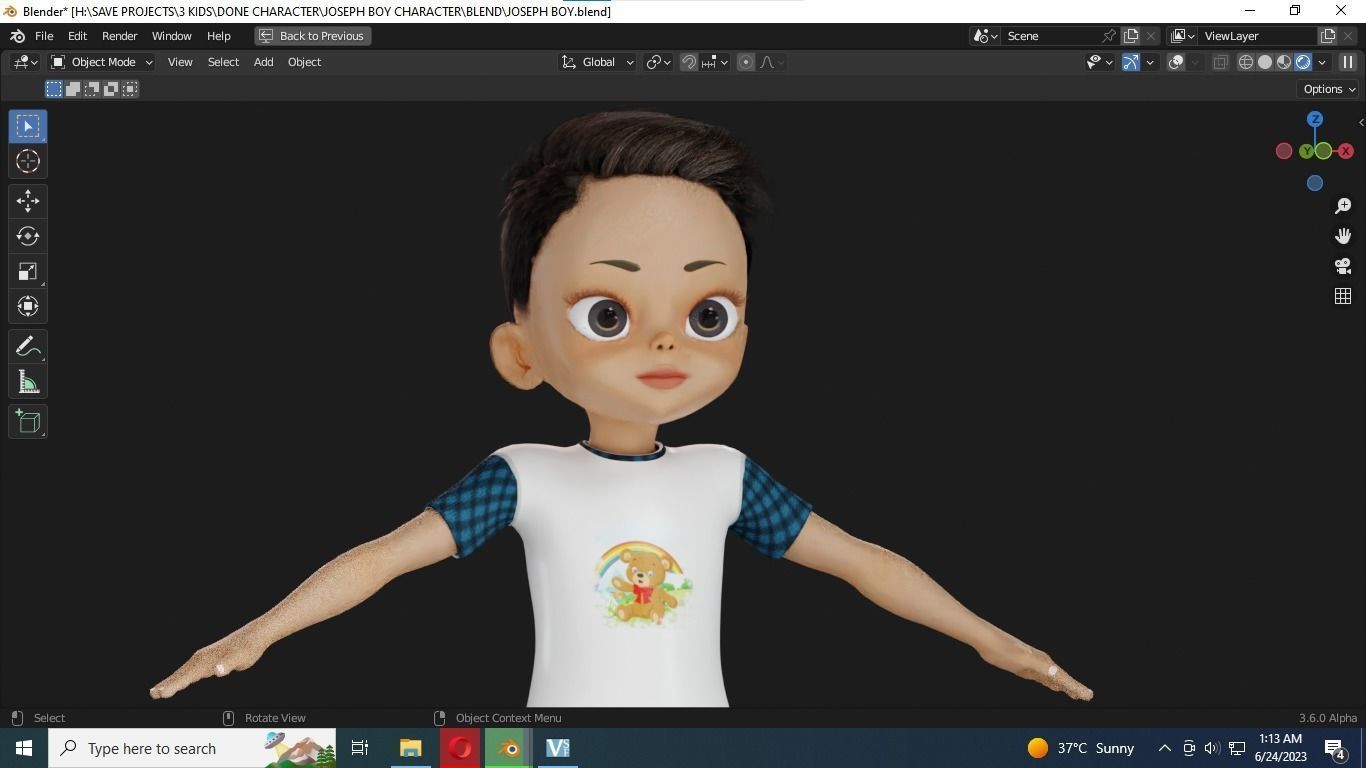This screenshot has height=768, width=1366.
Task: Open the Edit menu
Action: tap(77, 36)
